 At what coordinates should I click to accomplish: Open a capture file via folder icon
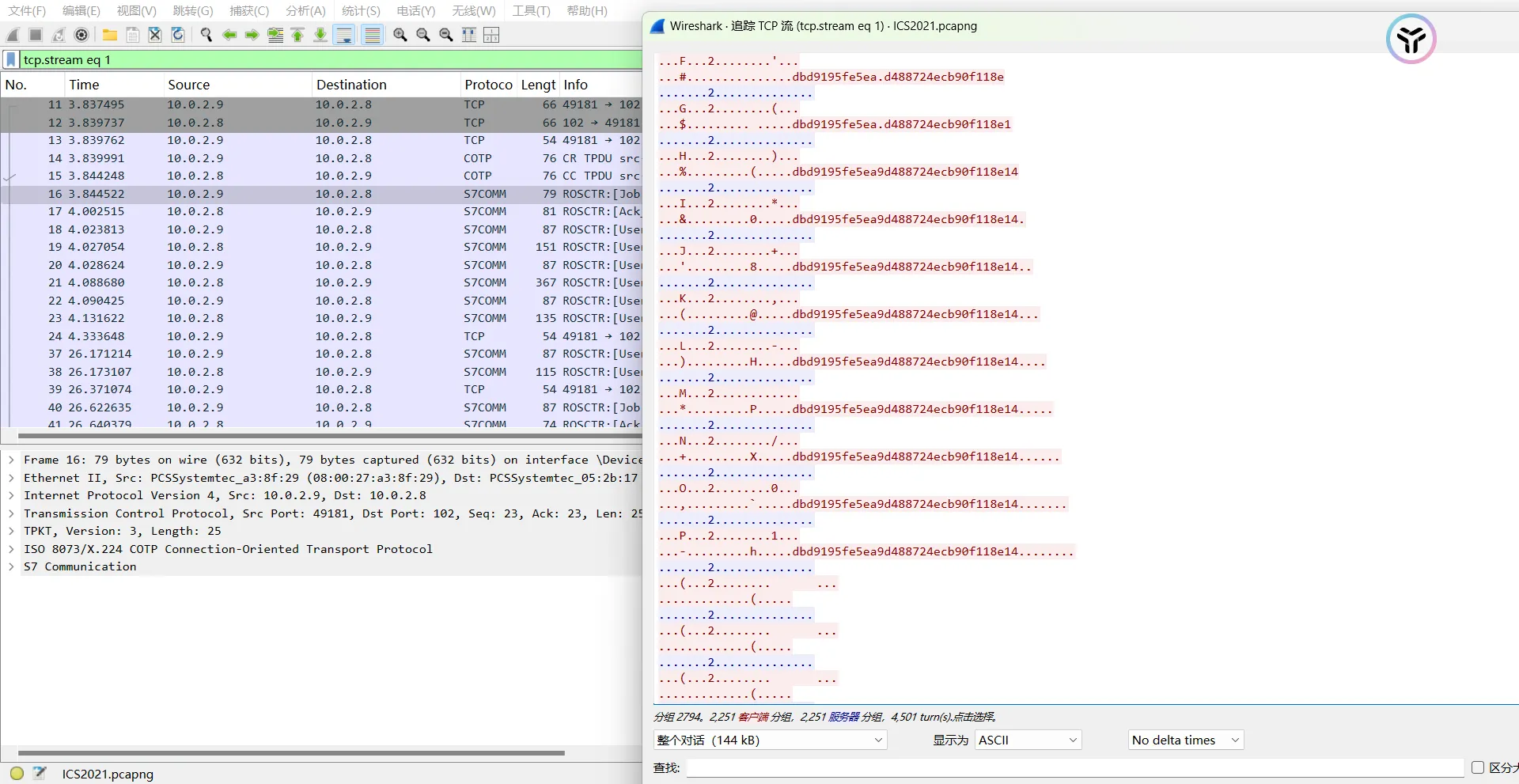point(110,35)
